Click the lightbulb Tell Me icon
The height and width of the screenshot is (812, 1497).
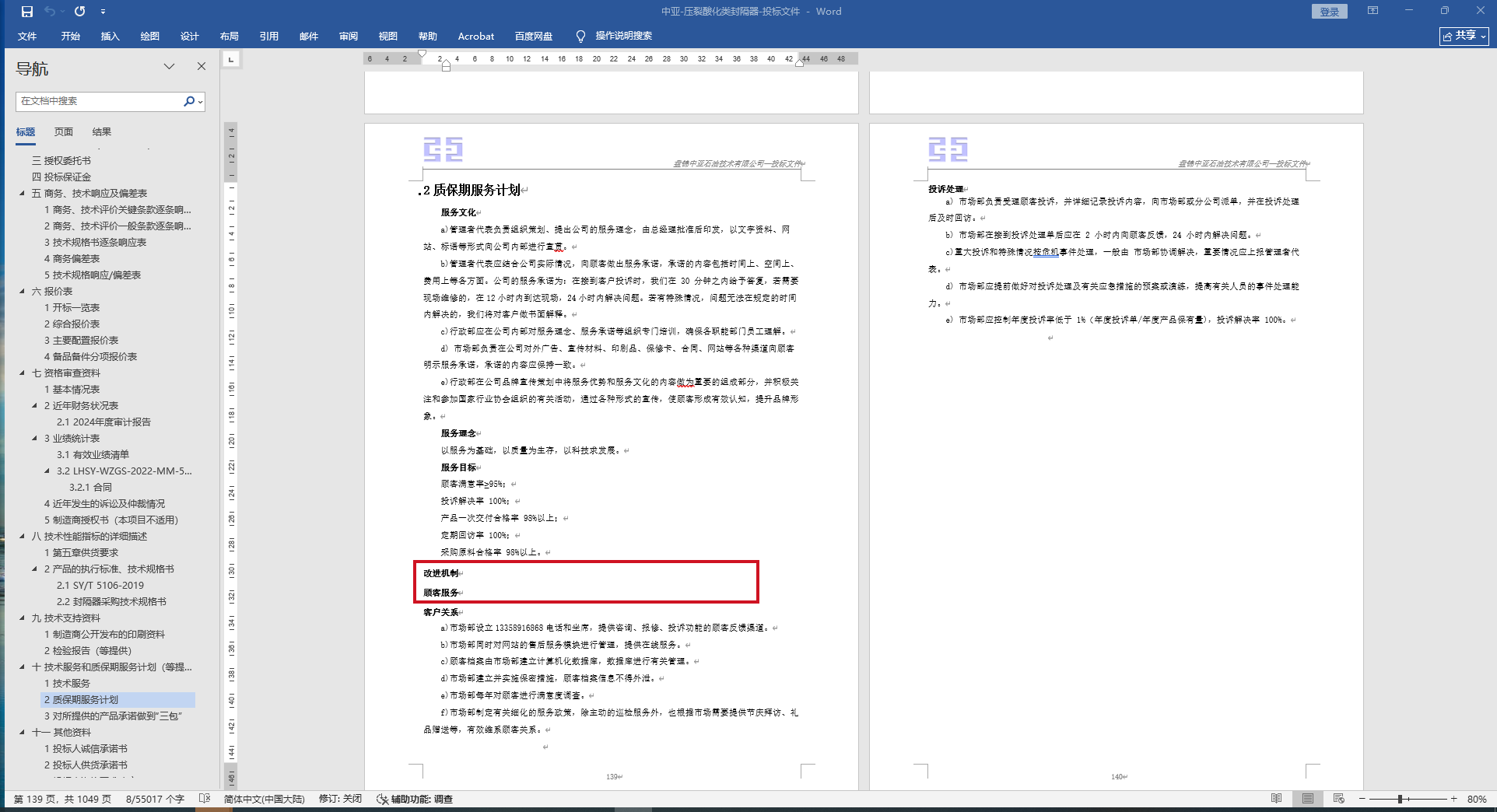tap(580, 36)
